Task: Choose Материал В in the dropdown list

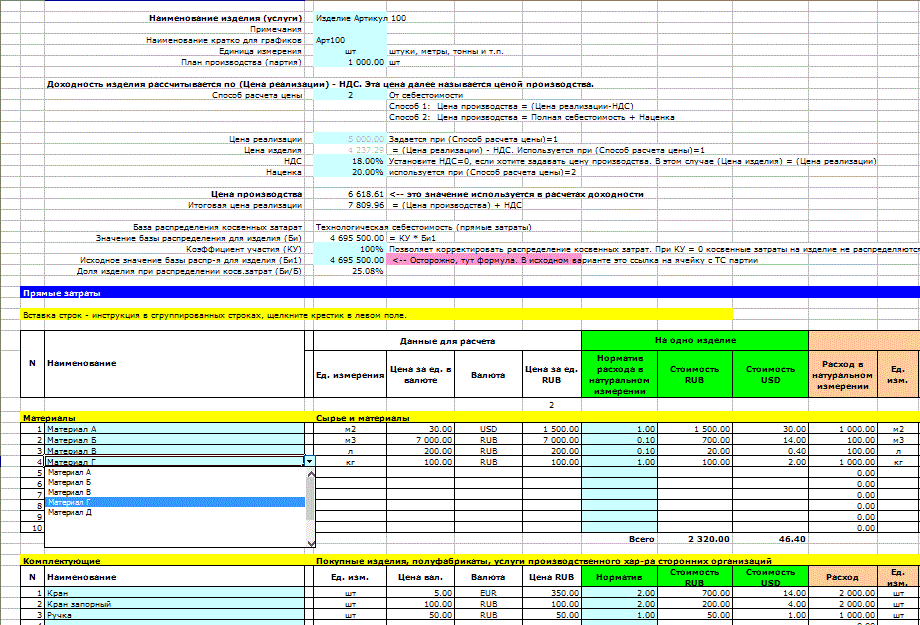Action: tap(175, 492)
